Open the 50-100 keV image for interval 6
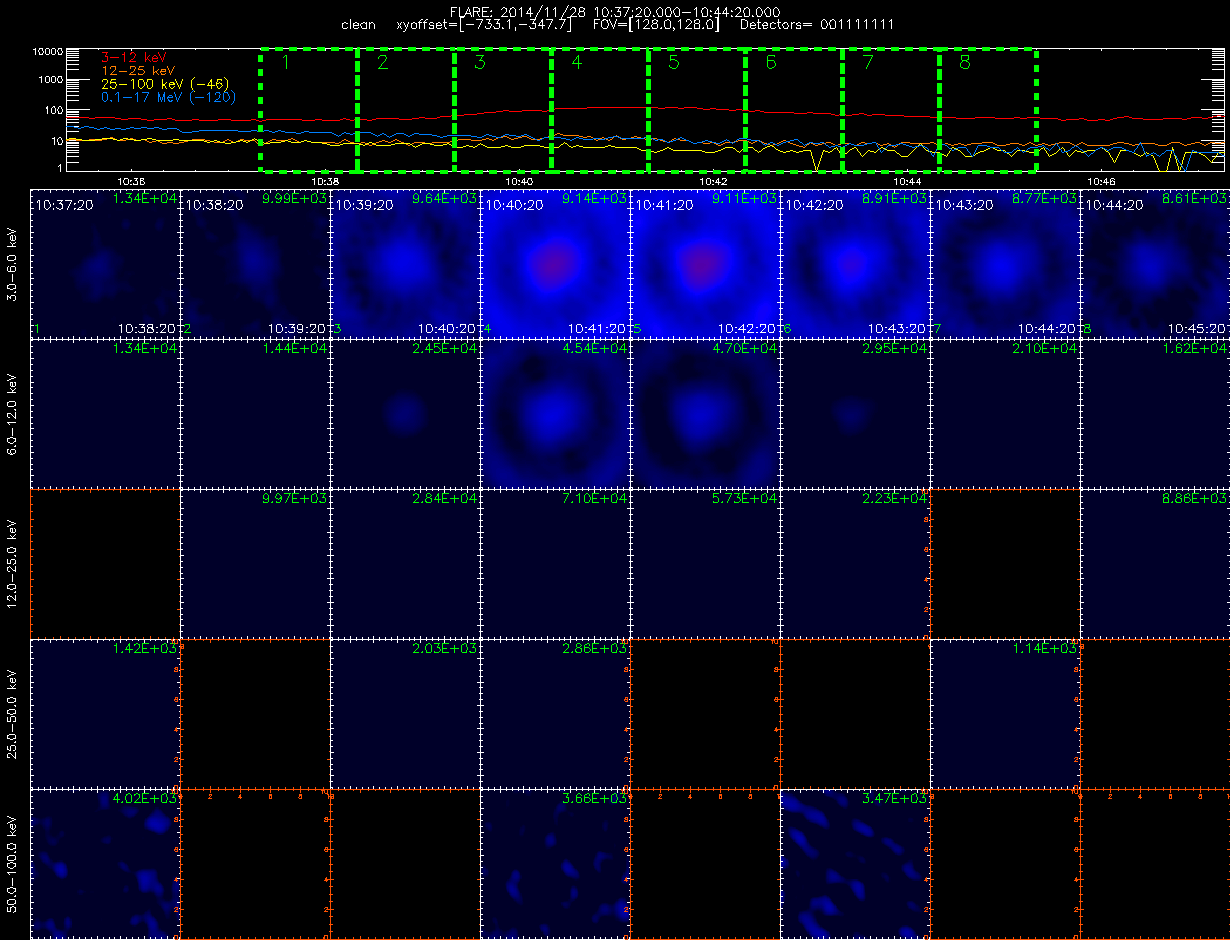Screen dimensions: 1230x940 pyautogui.click(x=855, y=863)
